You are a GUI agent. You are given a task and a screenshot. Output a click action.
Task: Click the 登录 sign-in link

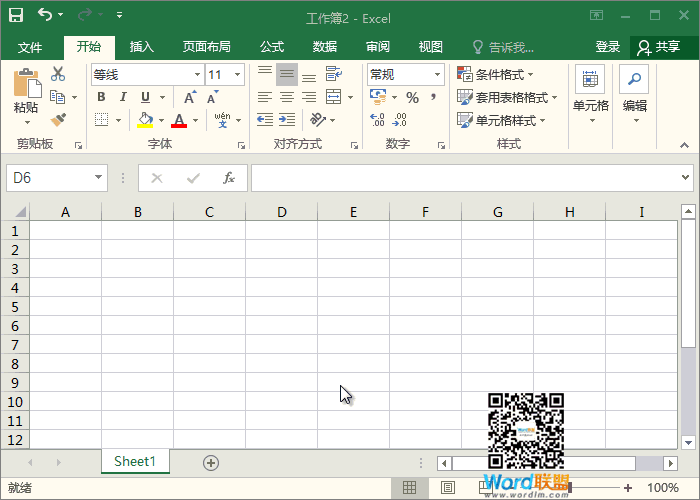click(x=608, y=47)
